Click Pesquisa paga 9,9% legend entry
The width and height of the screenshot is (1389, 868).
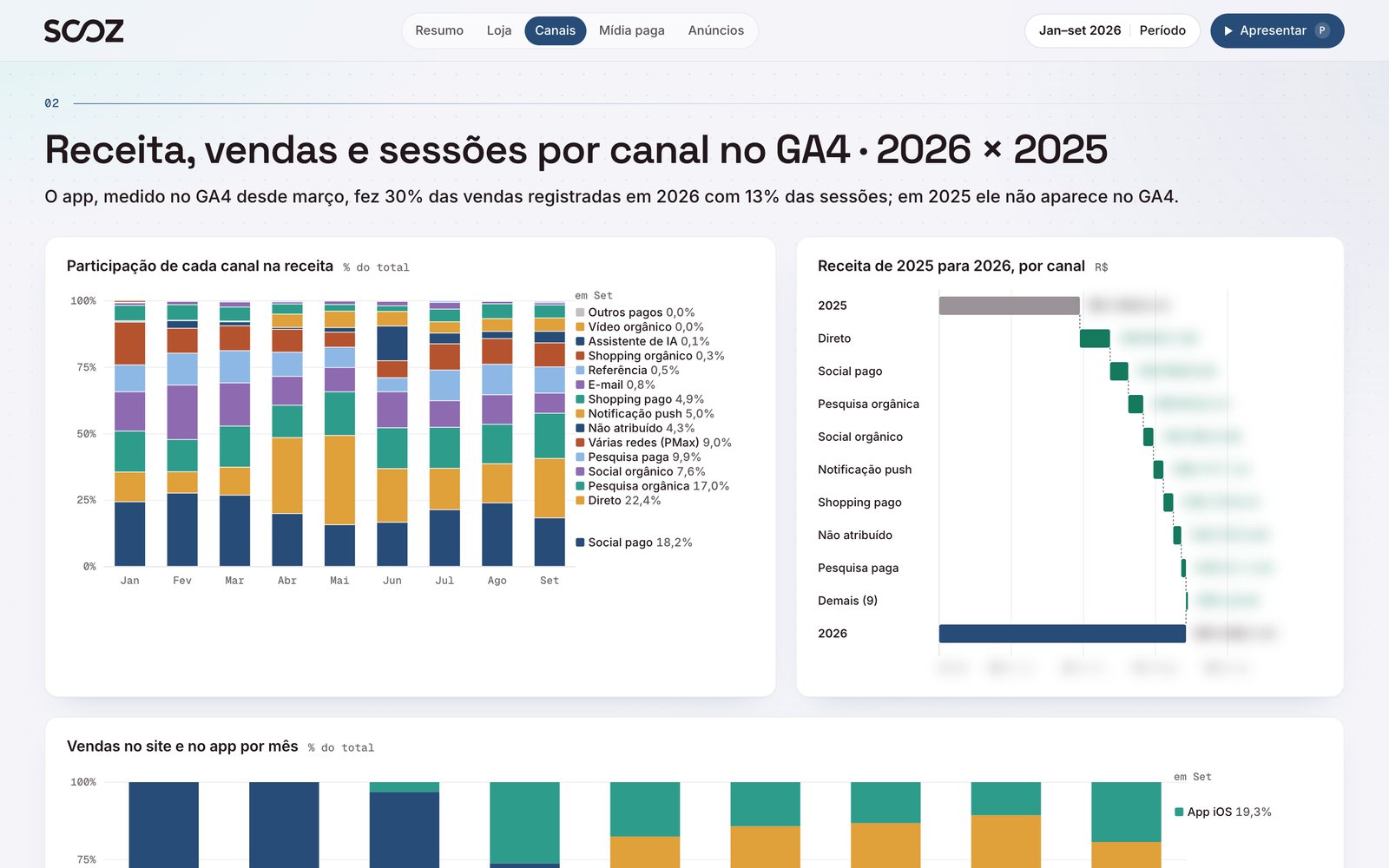(638, 457)
